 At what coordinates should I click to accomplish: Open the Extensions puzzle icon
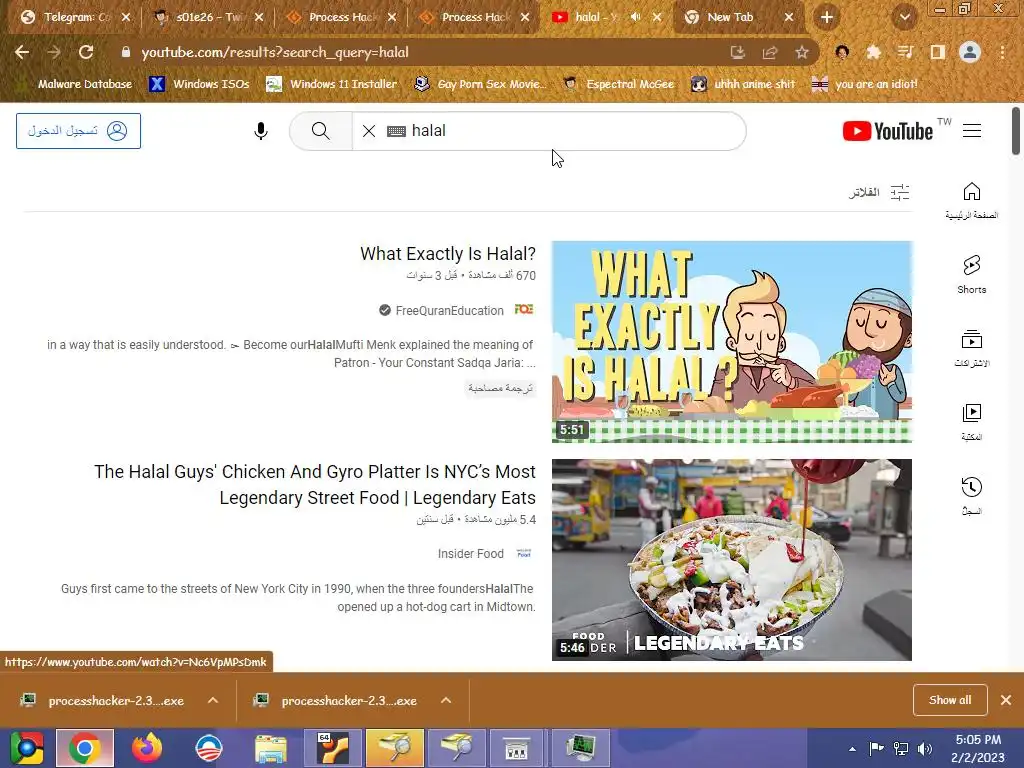(873, 52)
